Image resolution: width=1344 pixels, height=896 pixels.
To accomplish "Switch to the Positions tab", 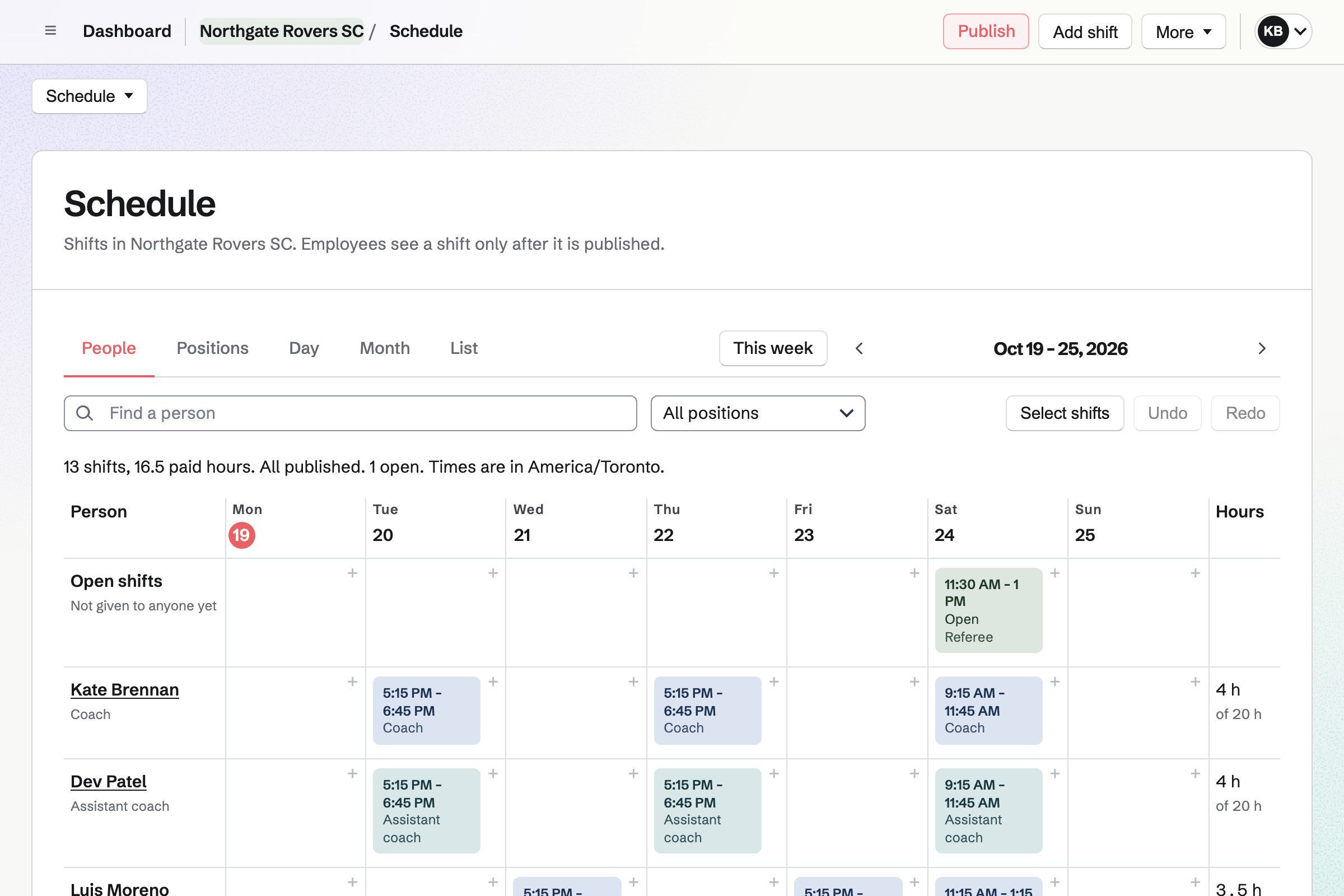I will point(213,348).
